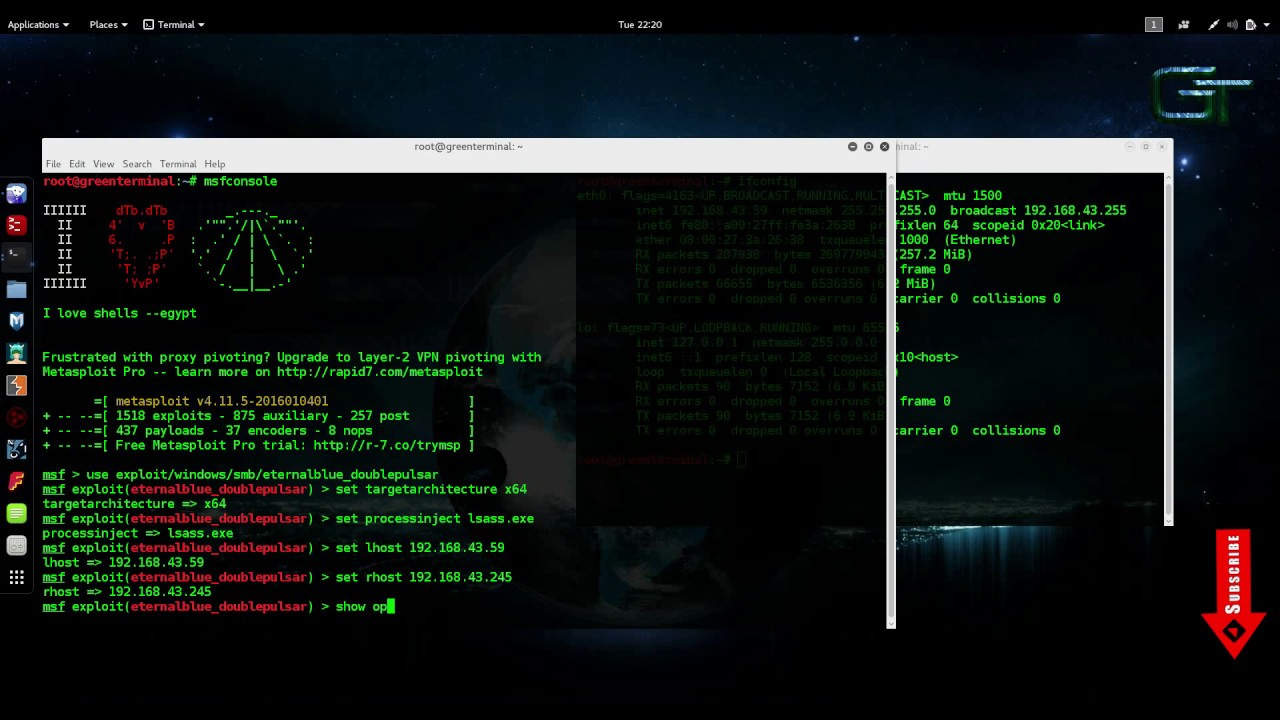Open the Search menu in terminal
Screen dimensions: 1280x720
137,164
